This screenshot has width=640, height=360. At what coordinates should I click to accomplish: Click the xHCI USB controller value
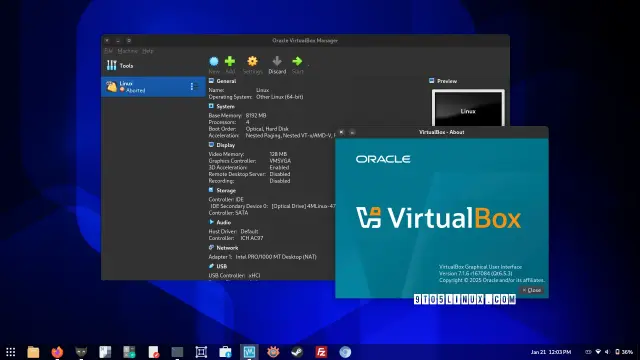(x=254, y=276)
